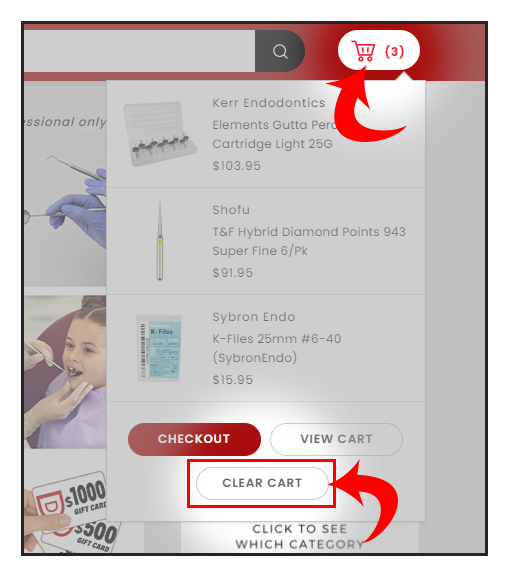Click the VIEW CART button
Viewport: 506px width, 569px height.
336,439
